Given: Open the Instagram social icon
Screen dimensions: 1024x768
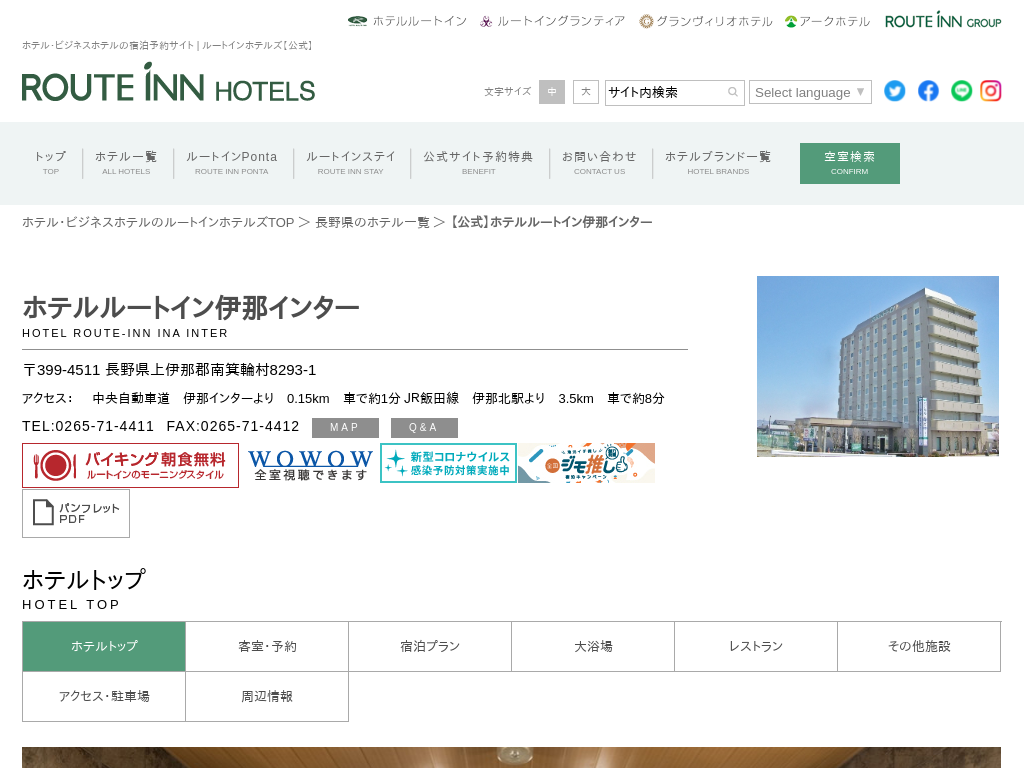Looking at the screenshot, I should [x=991, y=91].
